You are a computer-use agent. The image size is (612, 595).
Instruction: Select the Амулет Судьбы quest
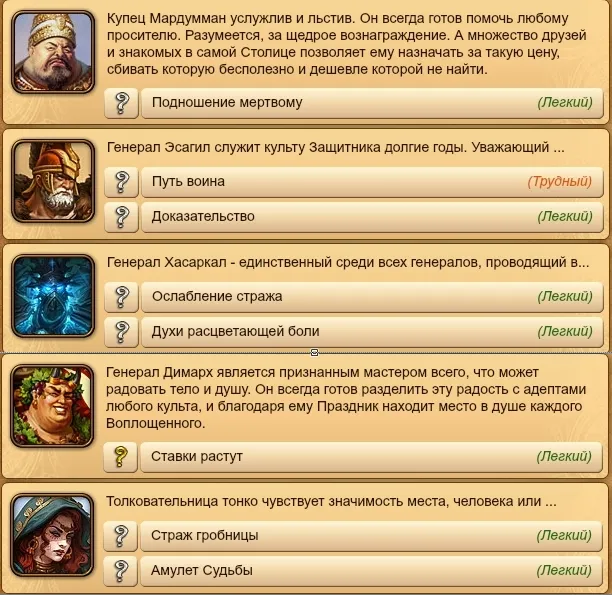tap(371, 571)
